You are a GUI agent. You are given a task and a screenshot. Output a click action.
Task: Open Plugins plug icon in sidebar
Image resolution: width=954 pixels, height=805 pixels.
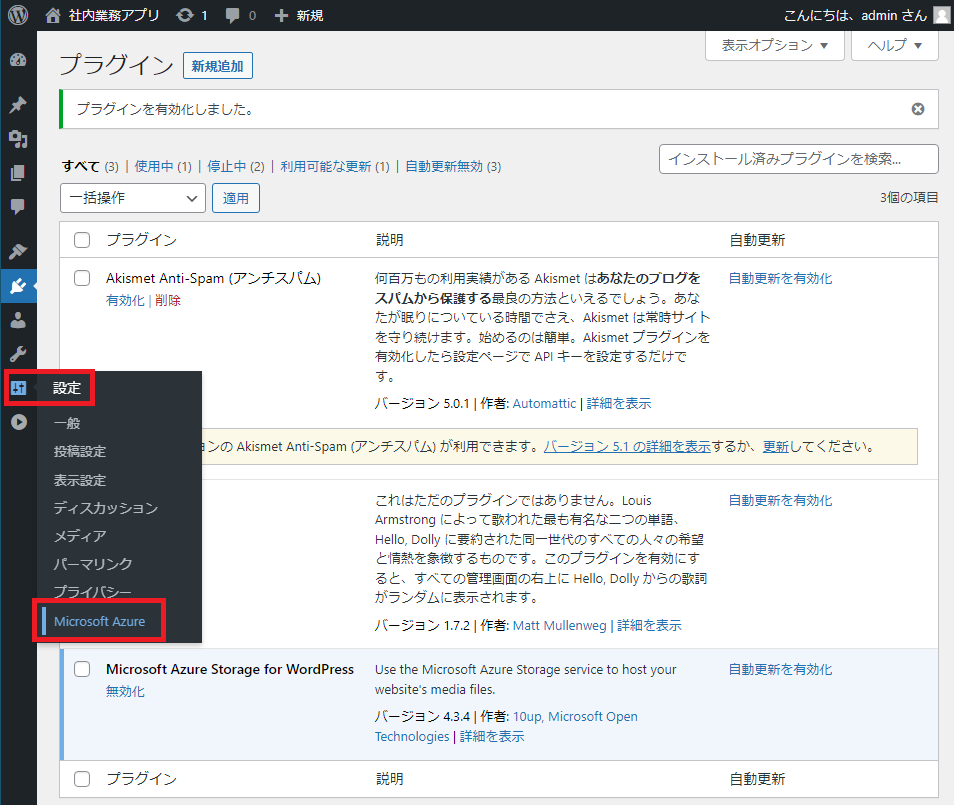[x=18, y=285]
